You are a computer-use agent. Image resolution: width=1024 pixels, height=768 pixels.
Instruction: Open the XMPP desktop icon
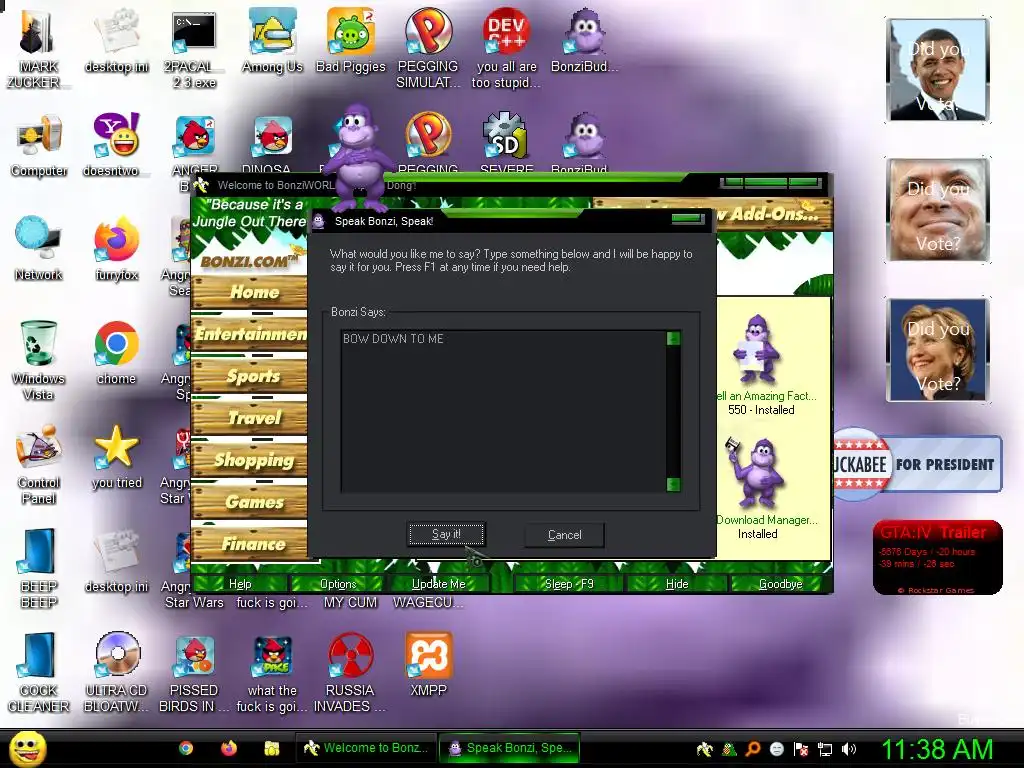click(x=428, y=665)
